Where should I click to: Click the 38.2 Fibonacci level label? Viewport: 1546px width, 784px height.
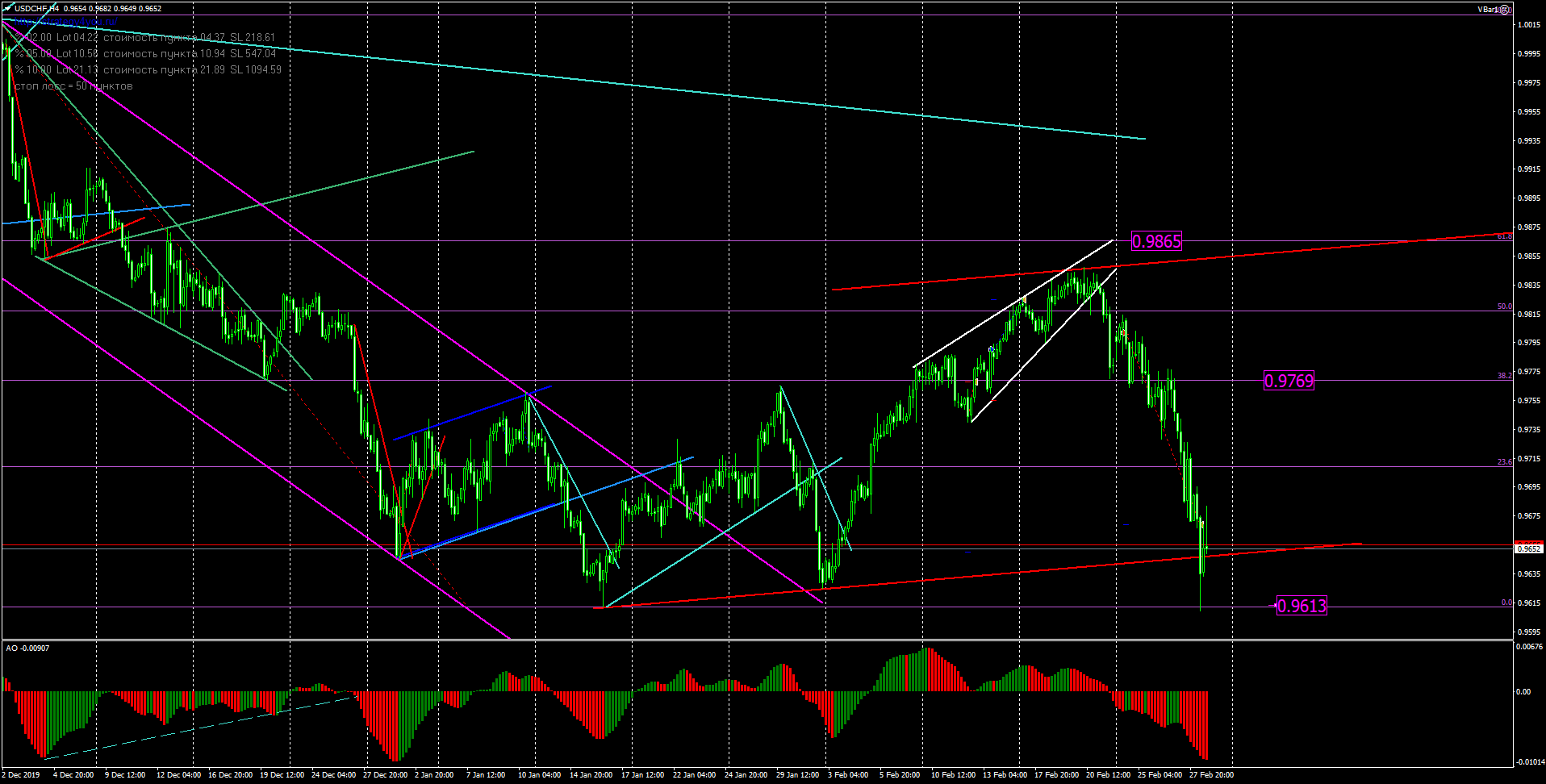click(1504, 376)
